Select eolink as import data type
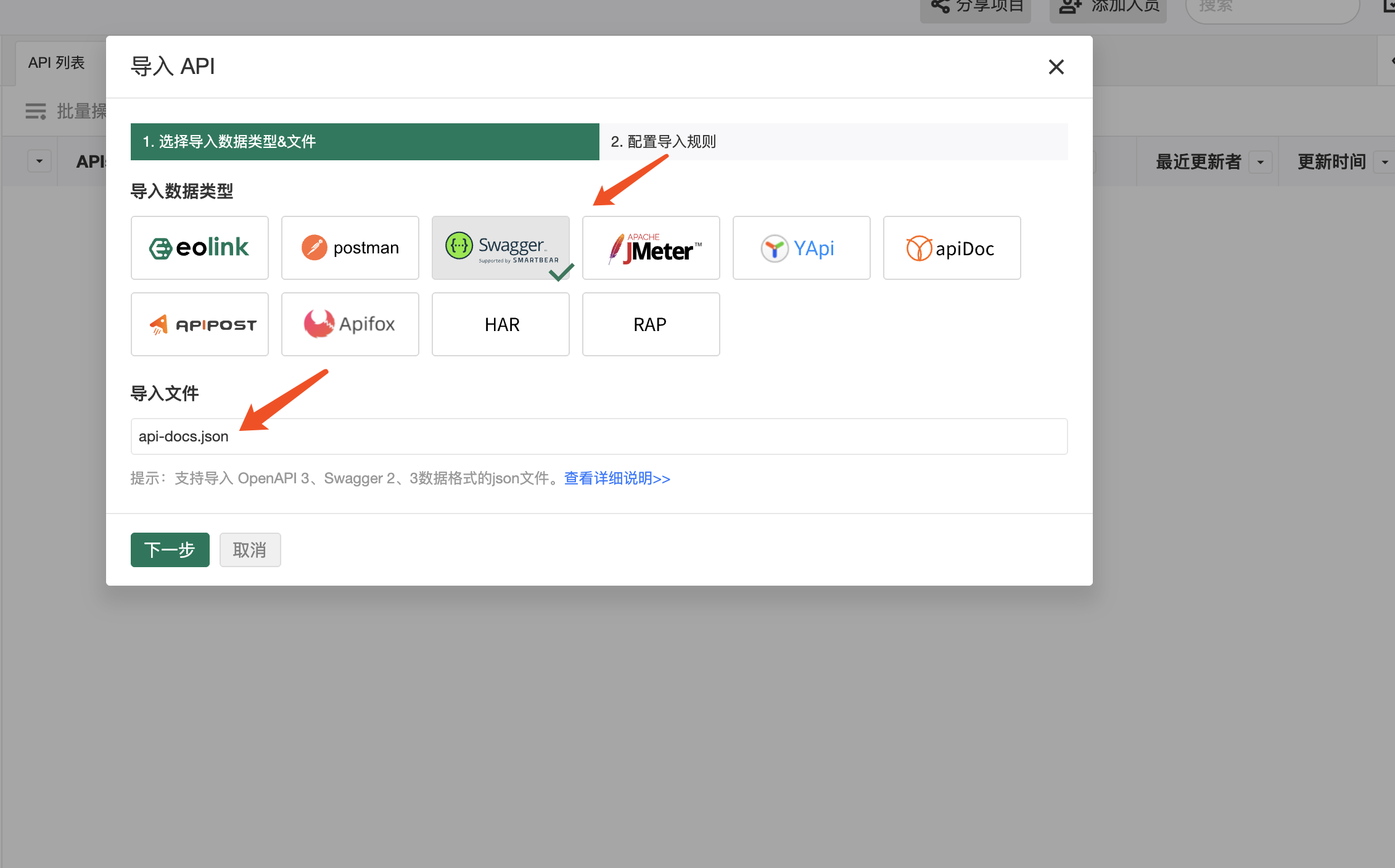The image size is (1395, 868). pyautogui.click(x=199, y=248)
